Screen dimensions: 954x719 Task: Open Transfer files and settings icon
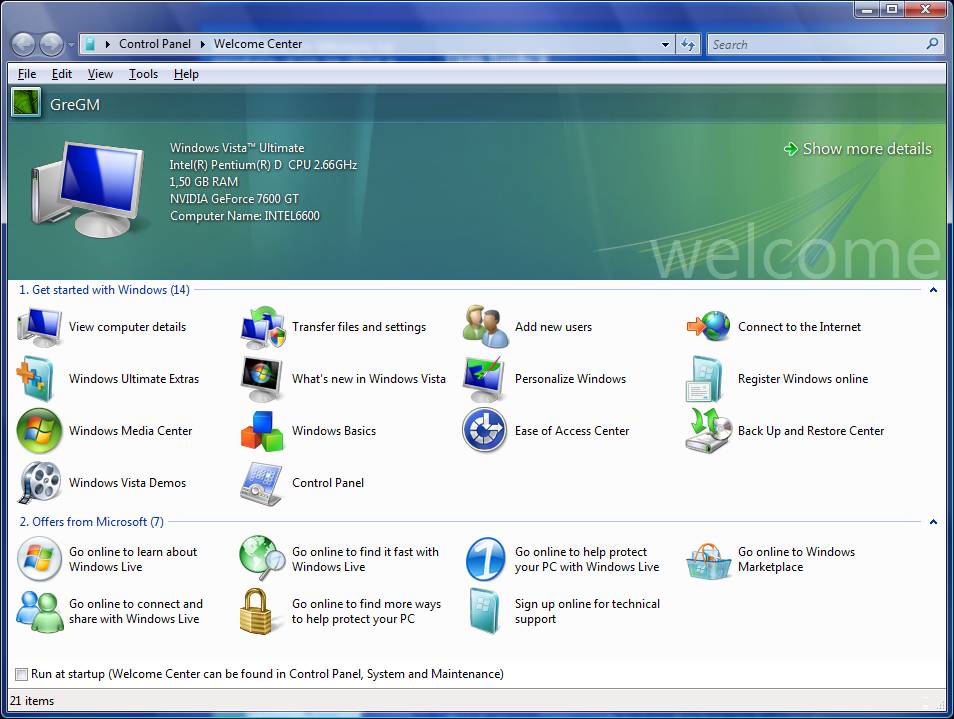[262, 327]
